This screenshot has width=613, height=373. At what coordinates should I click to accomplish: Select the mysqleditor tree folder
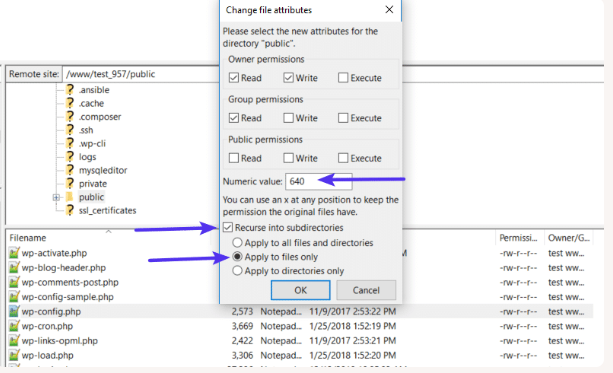(x=103, y=170)
